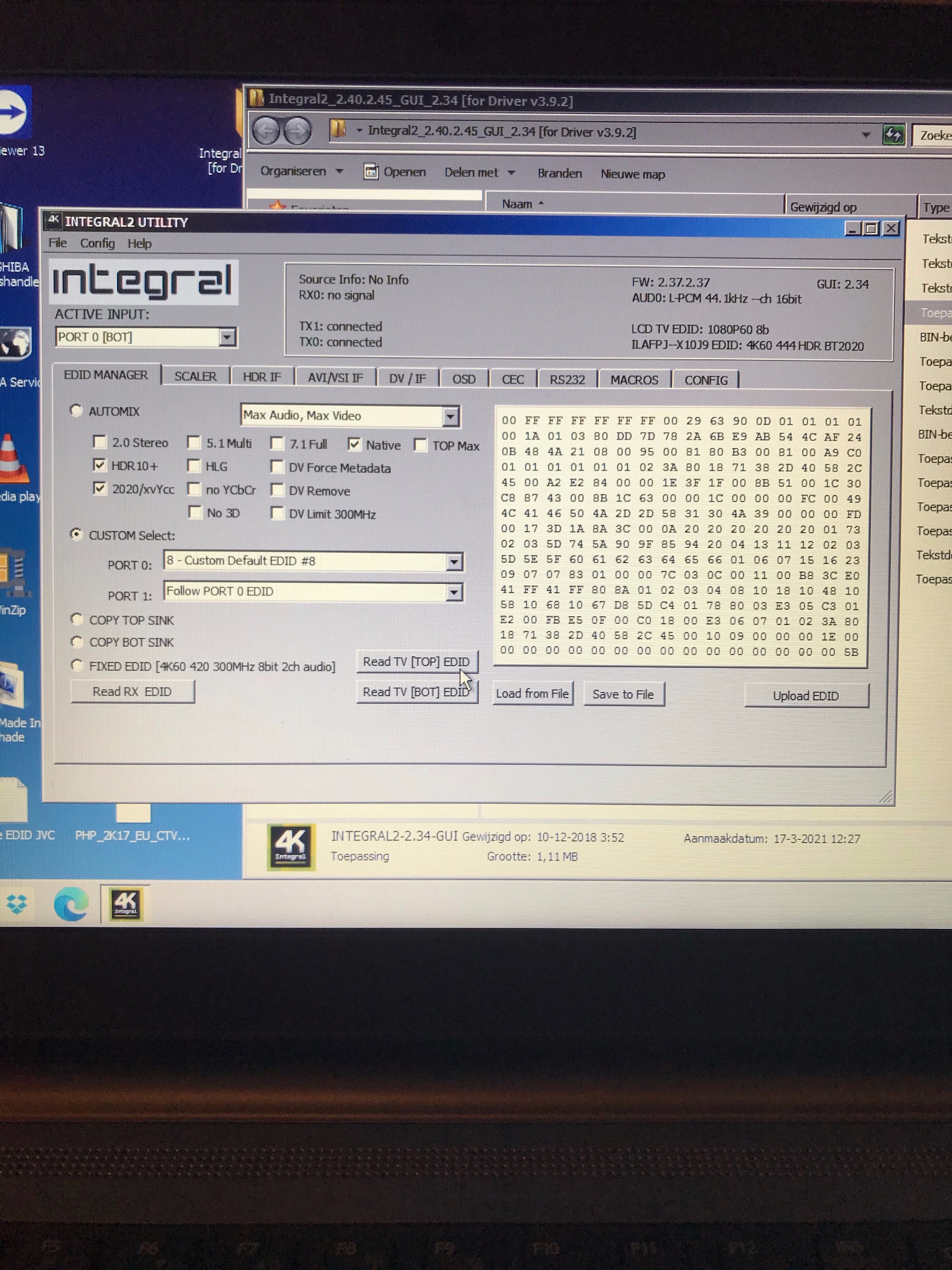Open Delen met dropdown in Explorer
The width and height of the screenshot is (952, 1270).
coord(480,172)
